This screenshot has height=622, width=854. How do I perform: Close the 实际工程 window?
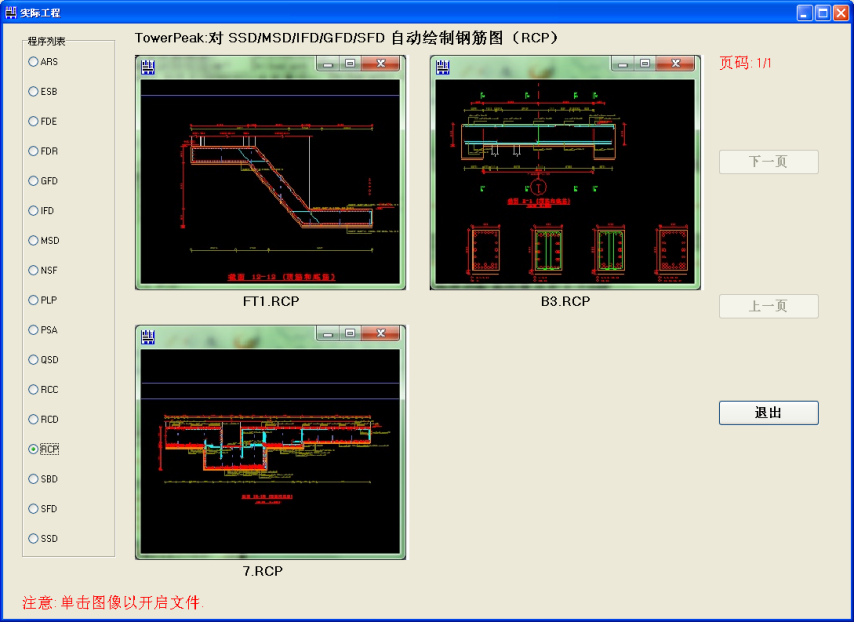(840, 13)
